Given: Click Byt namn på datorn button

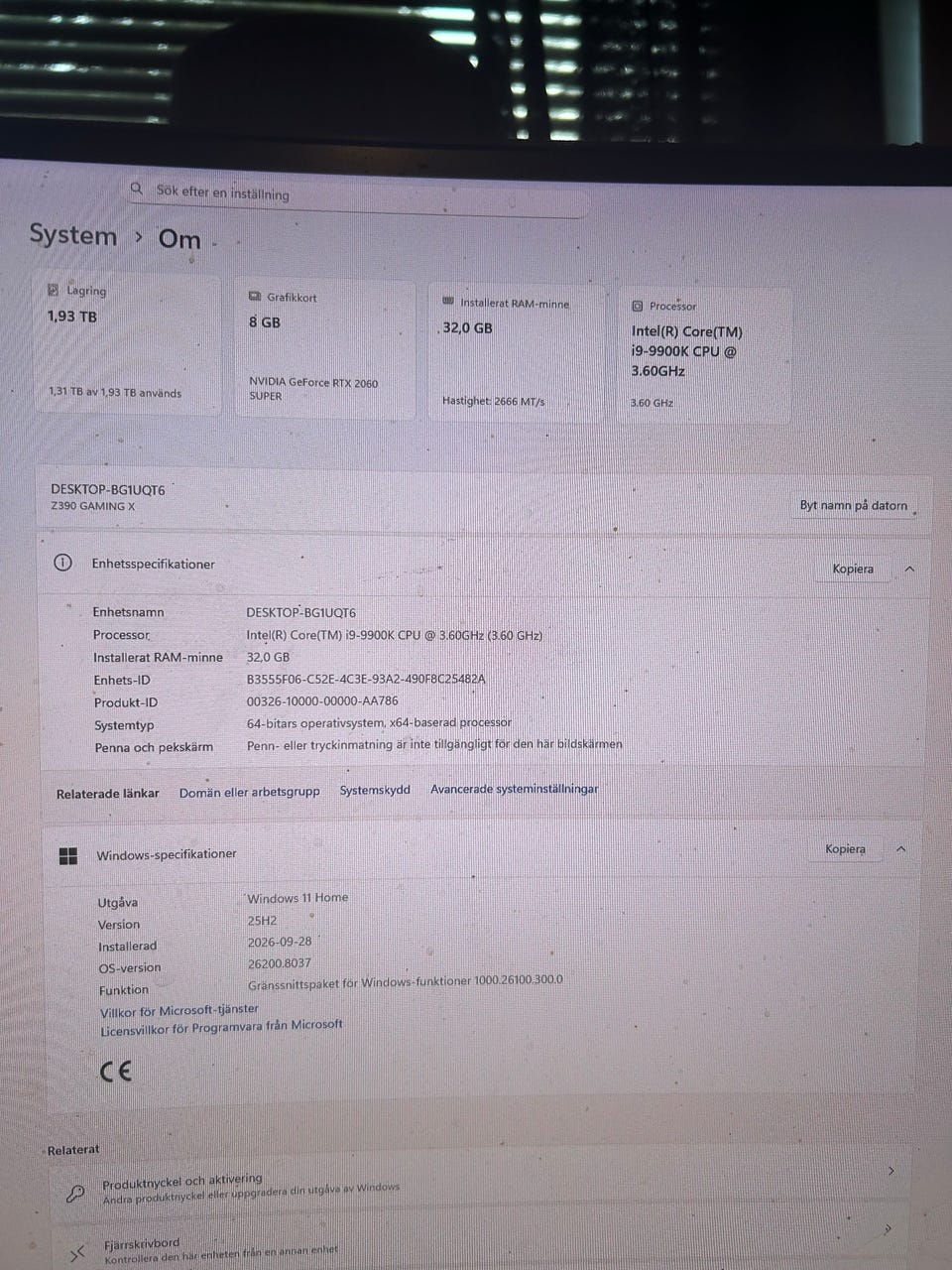Looking at the screenshot, I should [x=854, y=505].
